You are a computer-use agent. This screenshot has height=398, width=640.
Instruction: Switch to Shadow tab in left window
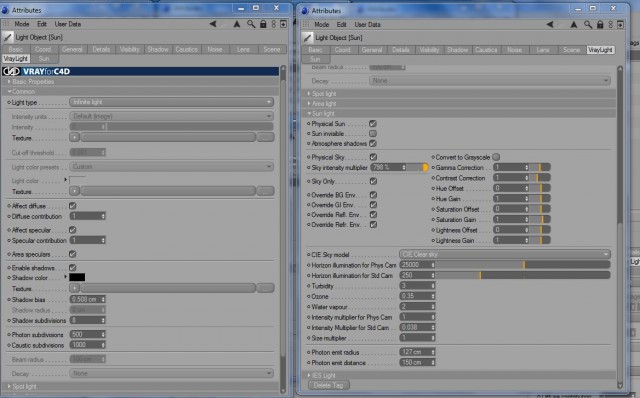(x=158, y=49)
